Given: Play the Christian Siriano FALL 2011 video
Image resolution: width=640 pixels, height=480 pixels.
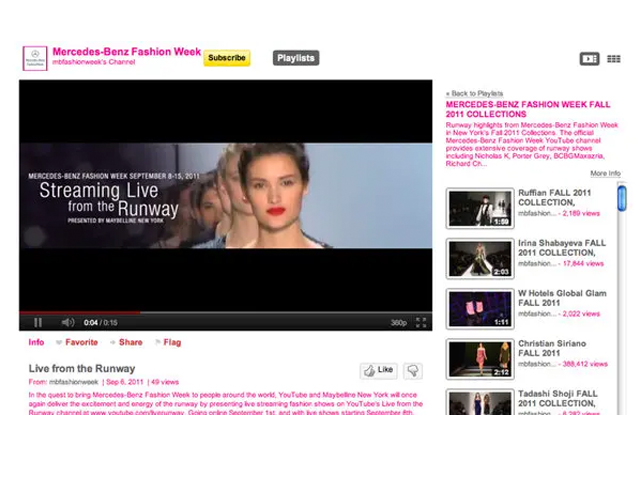Looking at the screenshot, I should coord(480,359).
